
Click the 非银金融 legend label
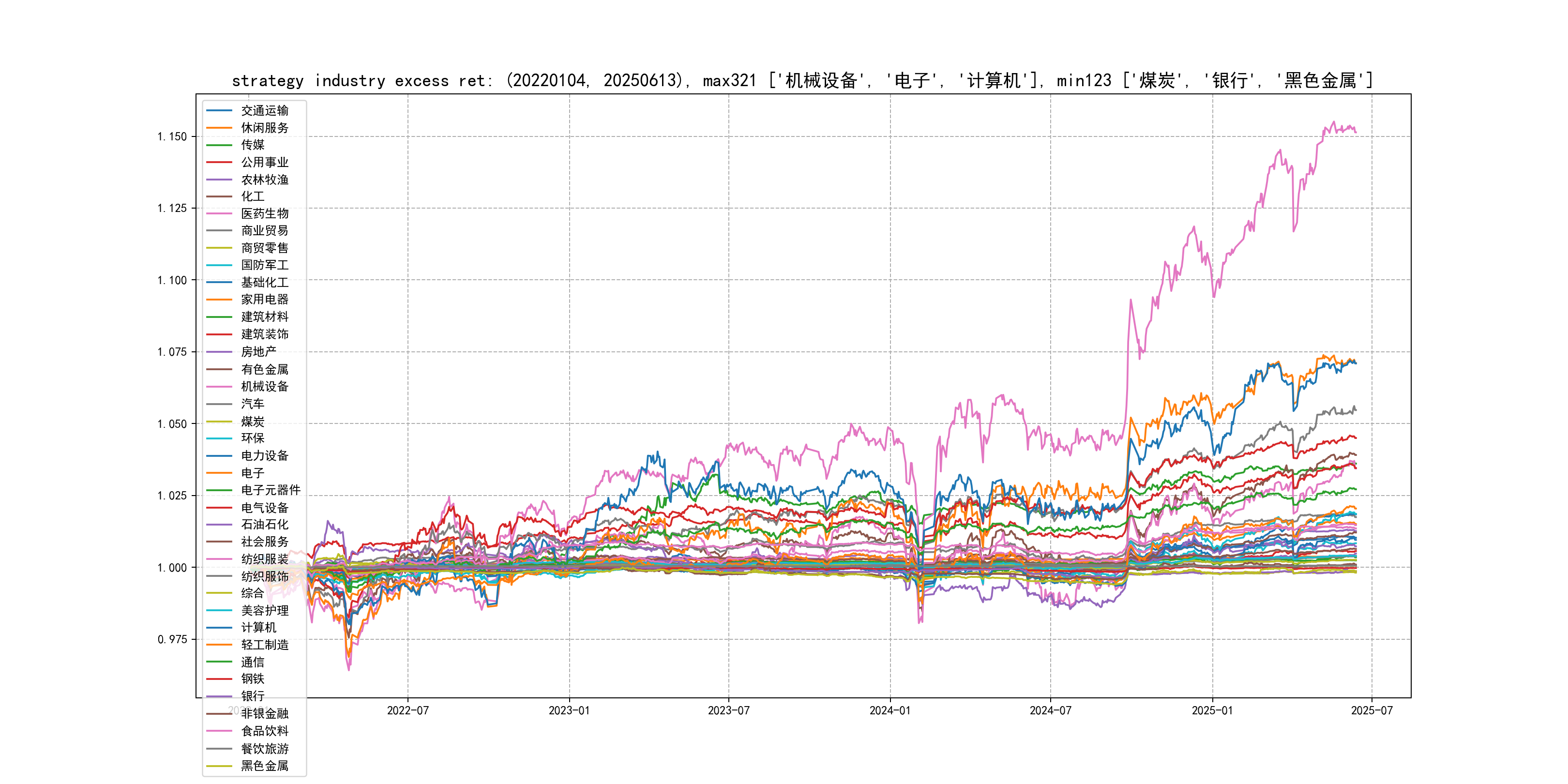[264, 713]
